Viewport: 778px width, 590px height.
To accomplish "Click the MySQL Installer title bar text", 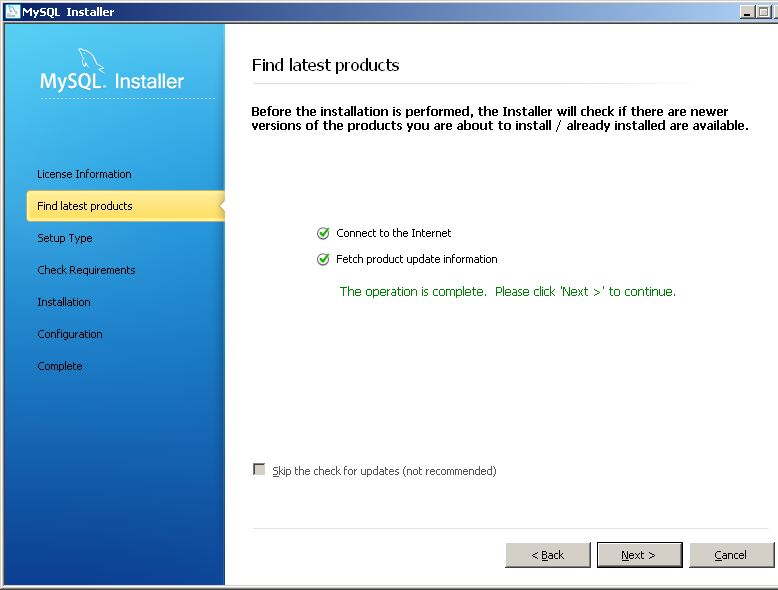I will click(68, 11).
